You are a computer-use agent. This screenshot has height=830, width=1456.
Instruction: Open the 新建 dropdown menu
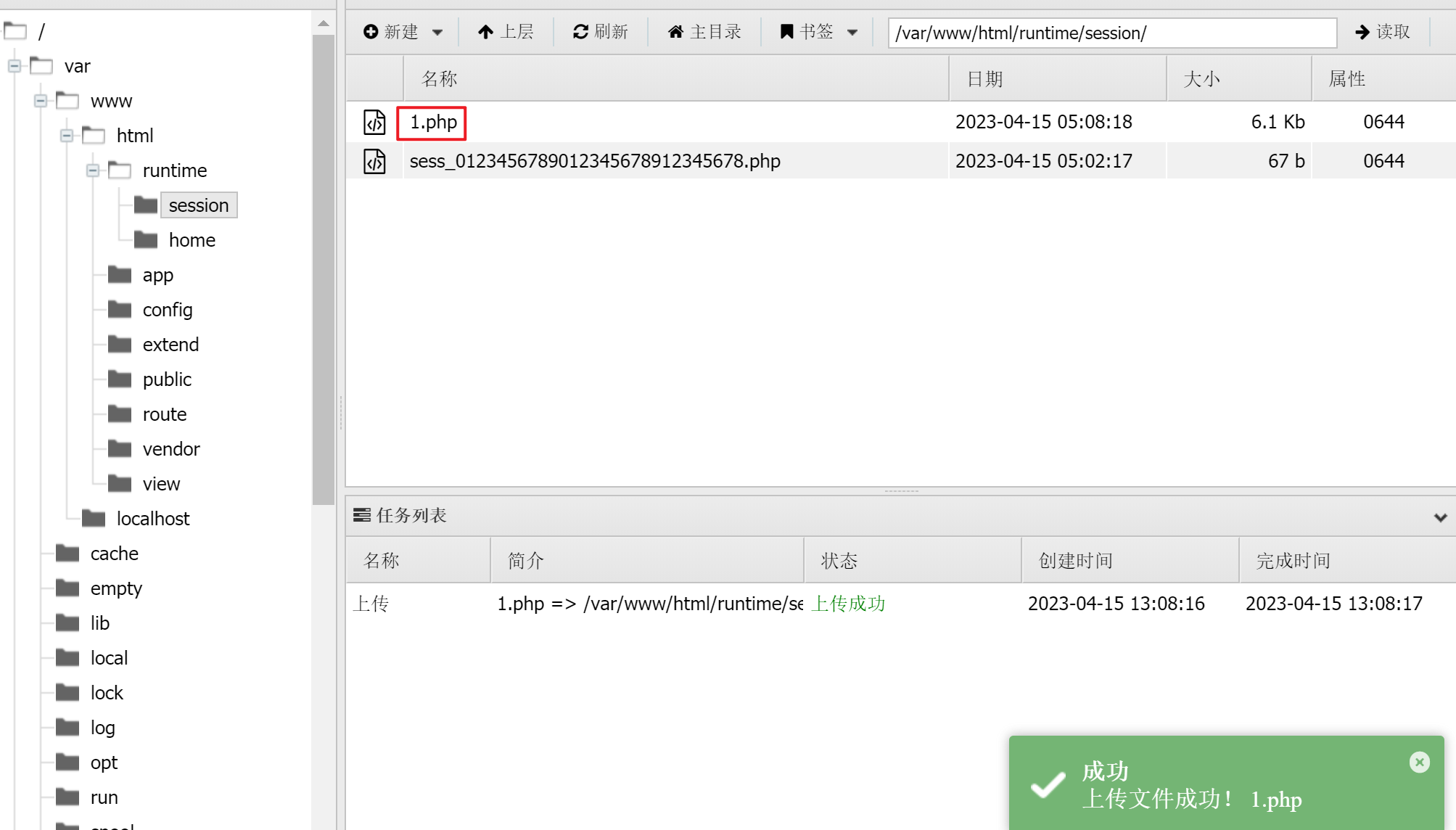coord(437,32)
